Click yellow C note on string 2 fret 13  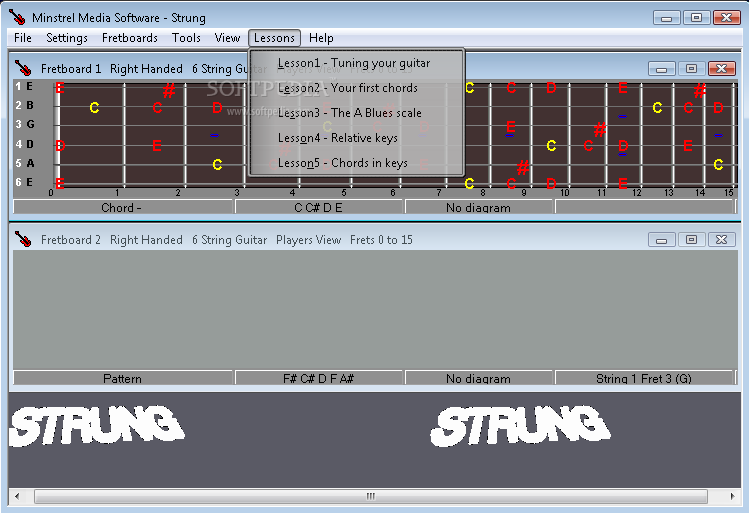click(x=657, y=107)
